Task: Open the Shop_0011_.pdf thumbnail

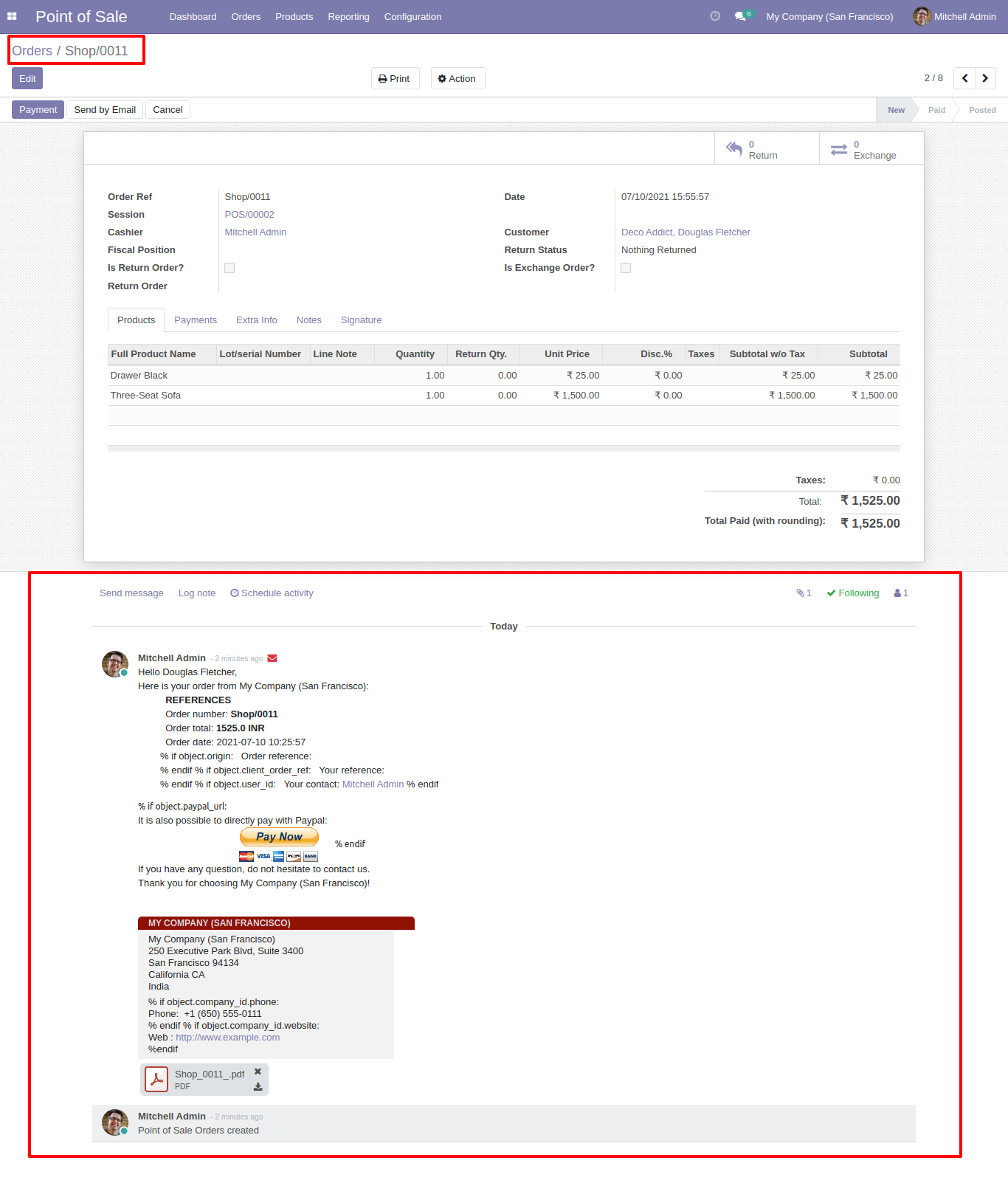Action: [x=156, y=1080]
